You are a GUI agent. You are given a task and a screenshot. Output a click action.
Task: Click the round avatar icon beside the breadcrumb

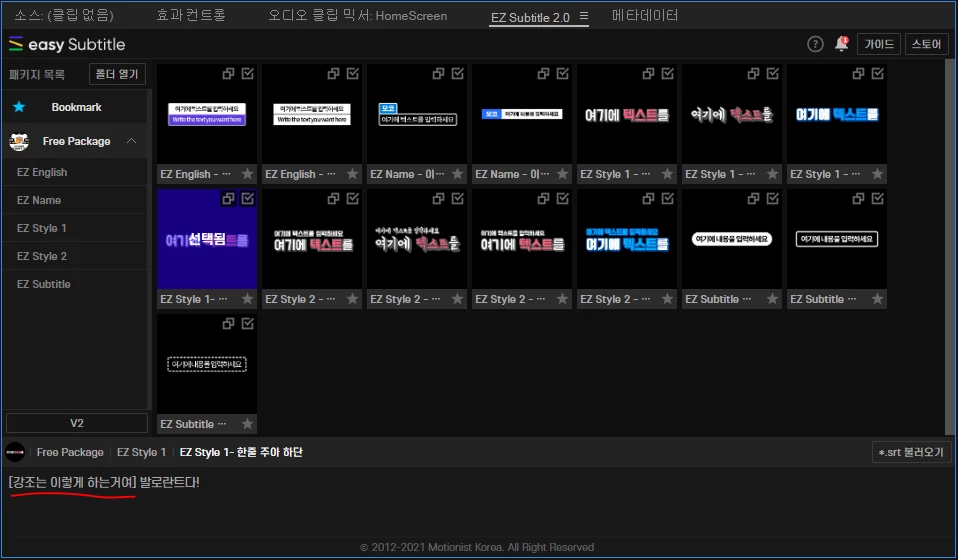(15, 453)
